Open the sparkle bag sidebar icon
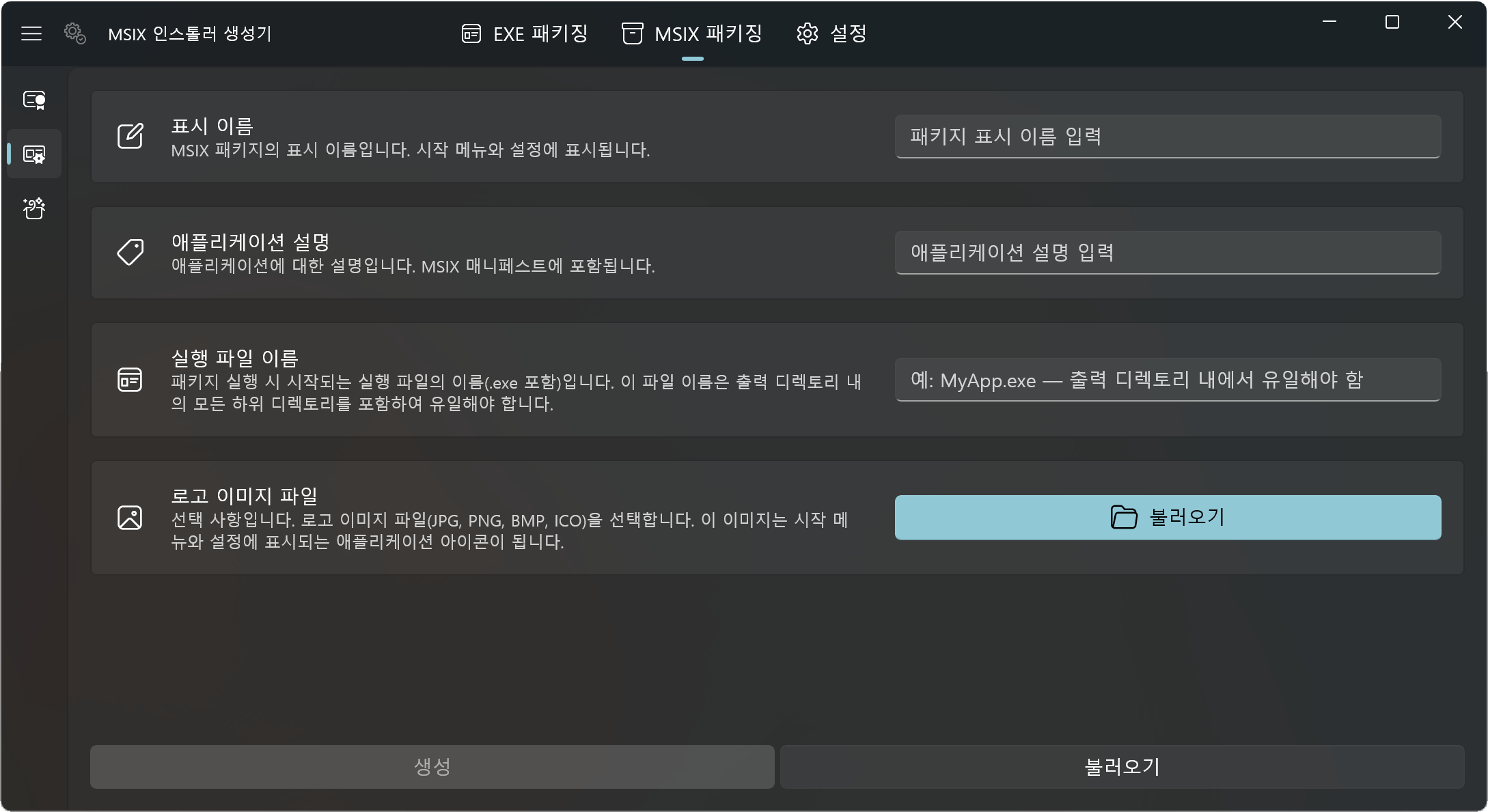The image size is (1488, 812). coord(34,208)
